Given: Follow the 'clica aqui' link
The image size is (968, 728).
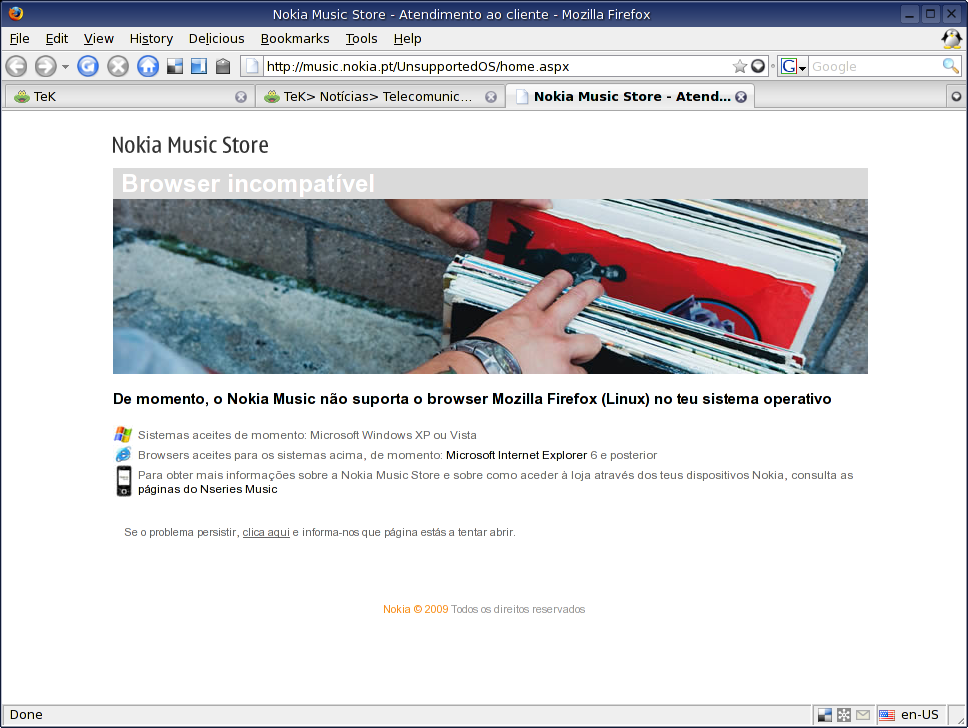Looking at the screenshot, I should click(x=266, y=532).
